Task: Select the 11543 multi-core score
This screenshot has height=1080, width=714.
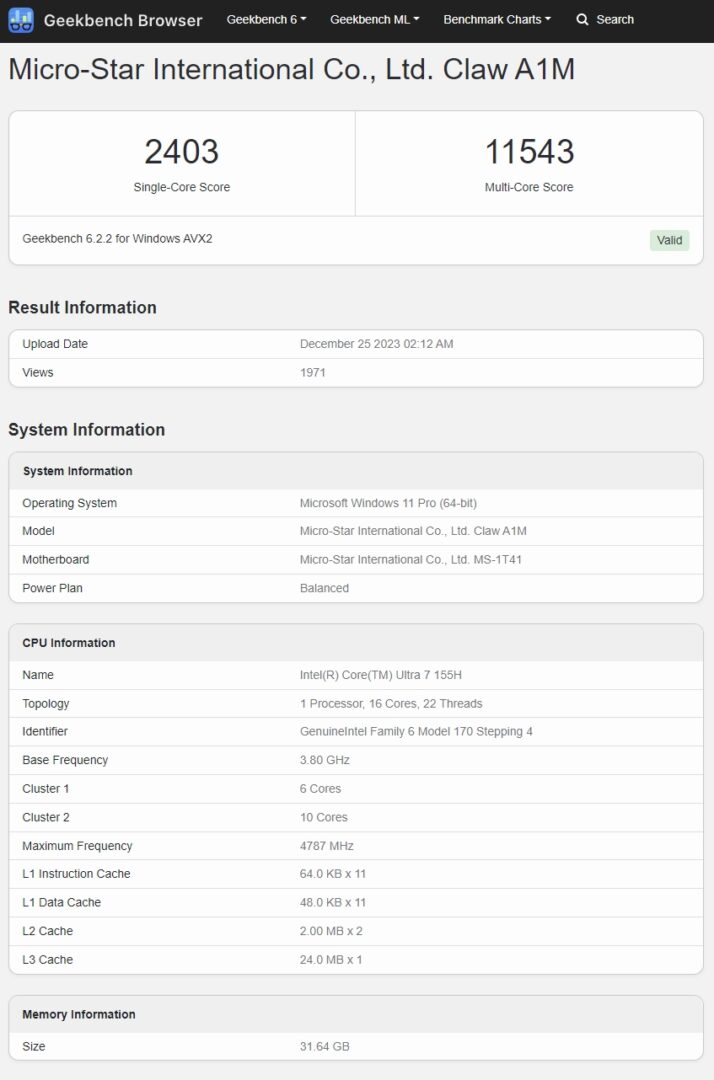Action: coord(529,152)
